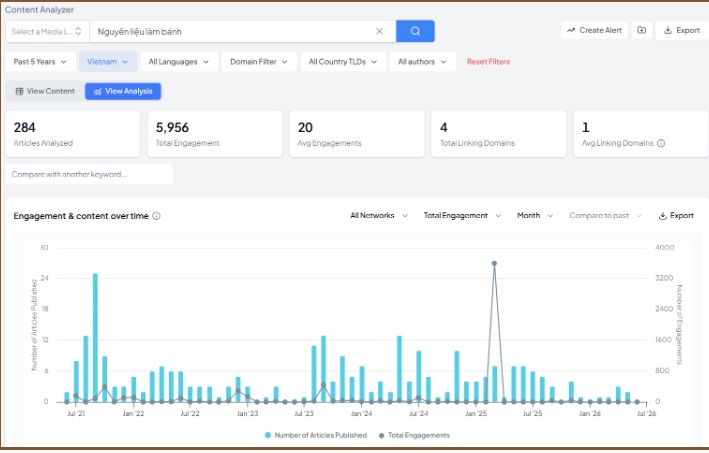Click the Compare with another keyword field
The width and height of the screenshot is (709, 453).
(x=89, y=175)
